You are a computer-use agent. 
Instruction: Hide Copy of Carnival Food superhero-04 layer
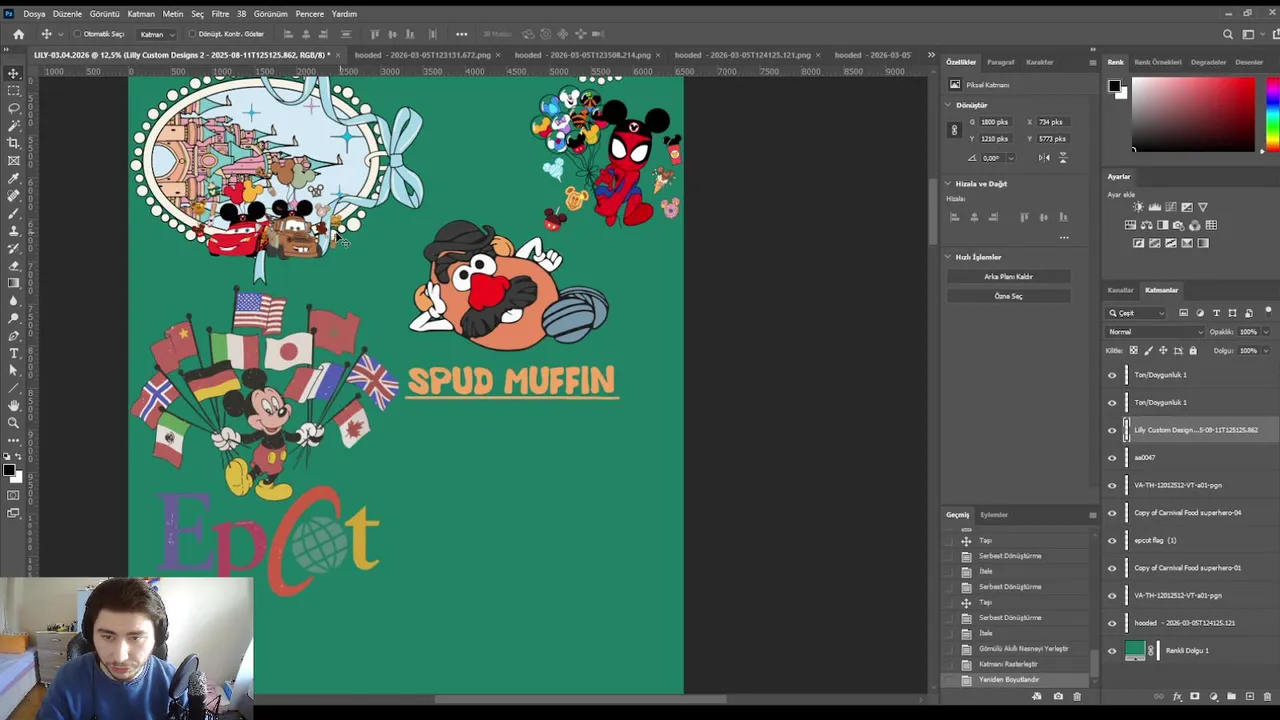pyautogui.click(x=1112, y=513)
